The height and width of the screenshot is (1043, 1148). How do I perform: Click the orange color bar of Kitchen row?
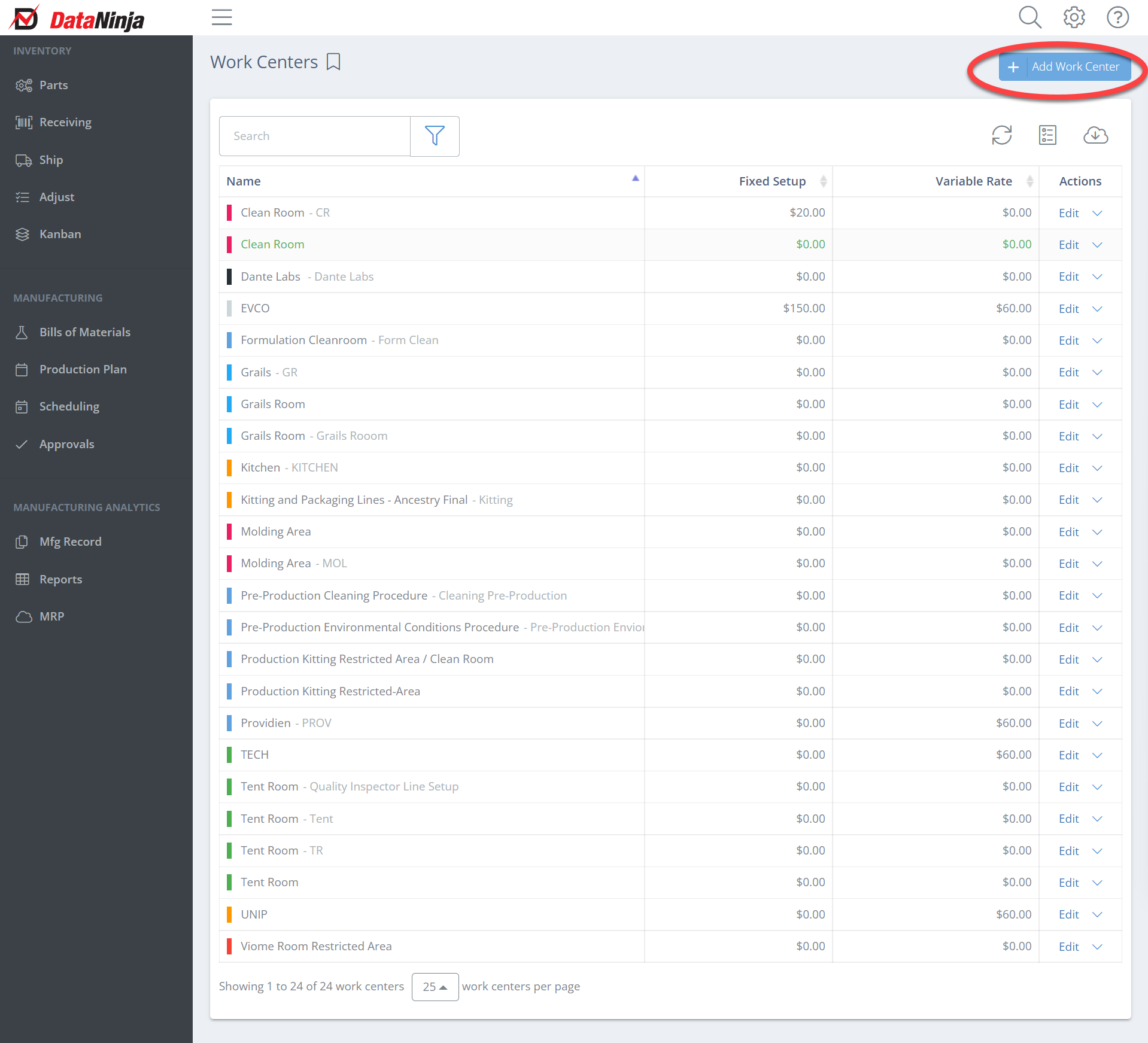coord(229,467)
